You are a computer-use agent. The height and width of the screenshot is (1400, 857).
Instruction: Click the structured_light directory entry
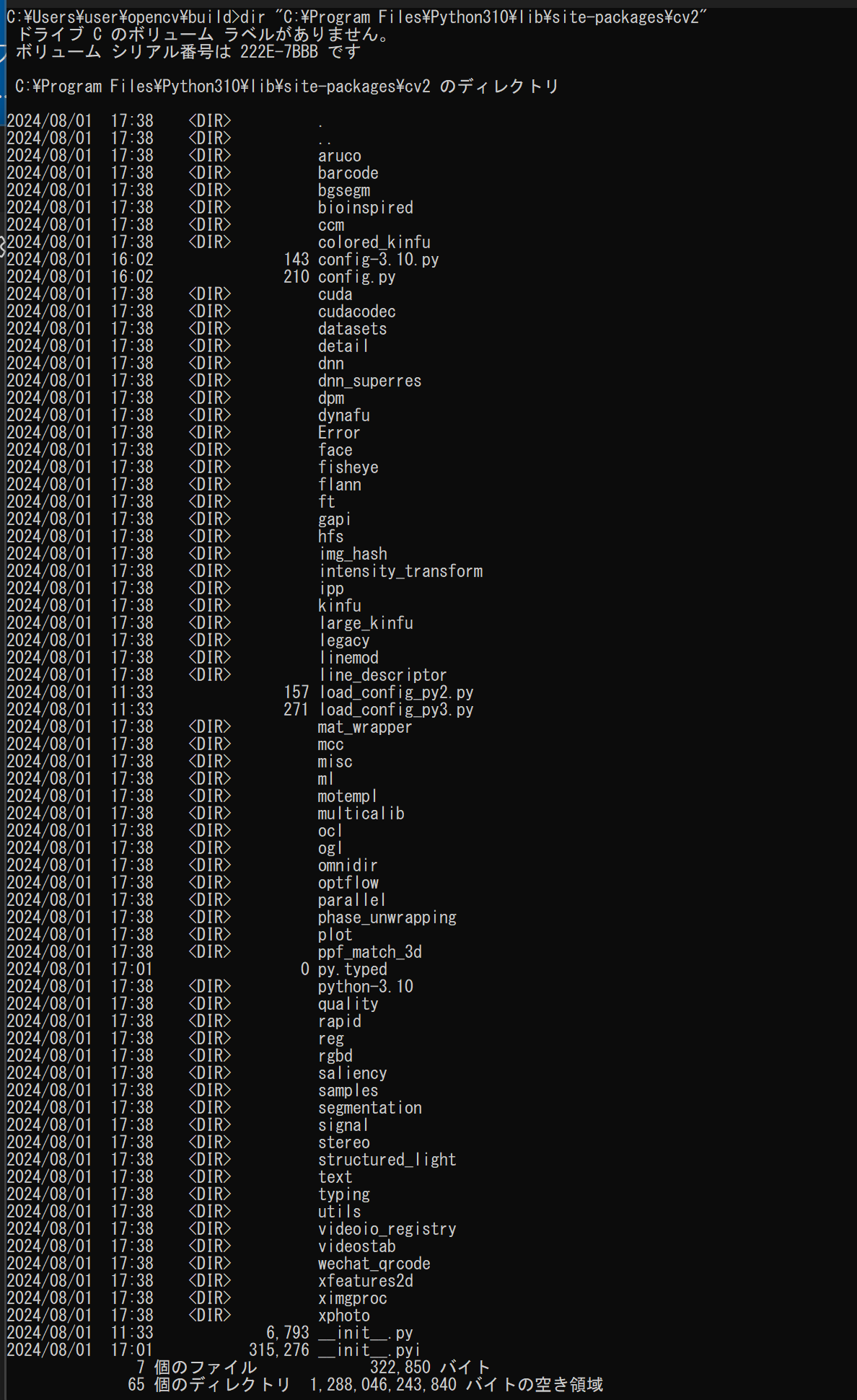[x=387, y=1160]
